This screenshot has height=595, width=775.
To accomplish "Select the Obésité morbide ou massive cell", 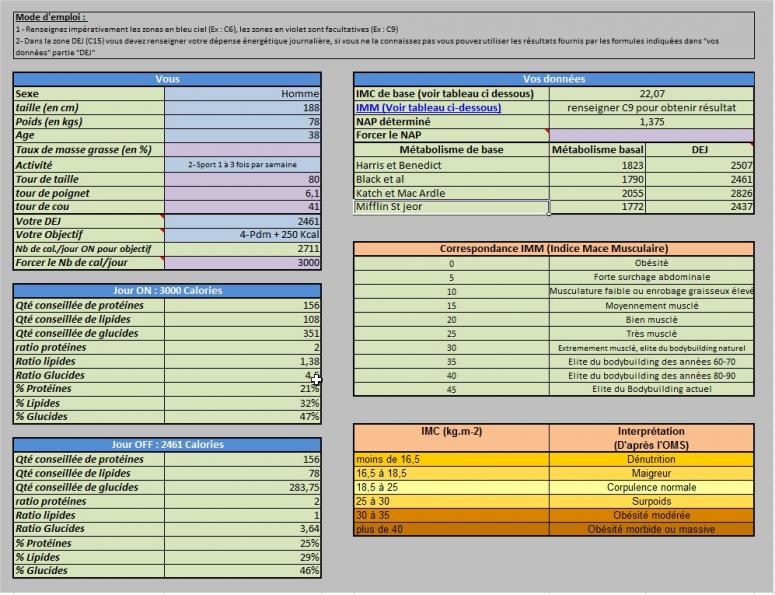I will [651, 529].
